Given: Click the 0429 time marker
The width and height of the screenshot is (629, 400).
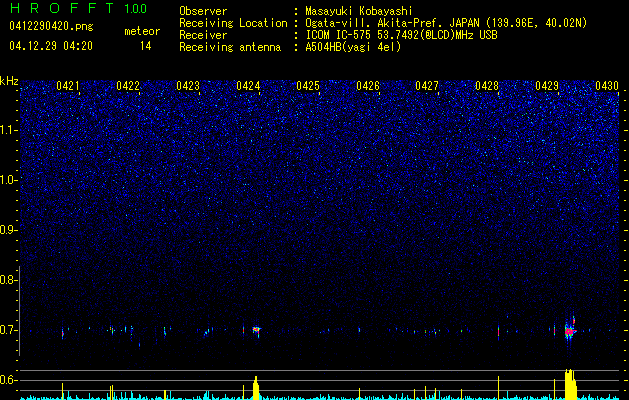Looking at the screenshot, I should click(x=547, y=85).
